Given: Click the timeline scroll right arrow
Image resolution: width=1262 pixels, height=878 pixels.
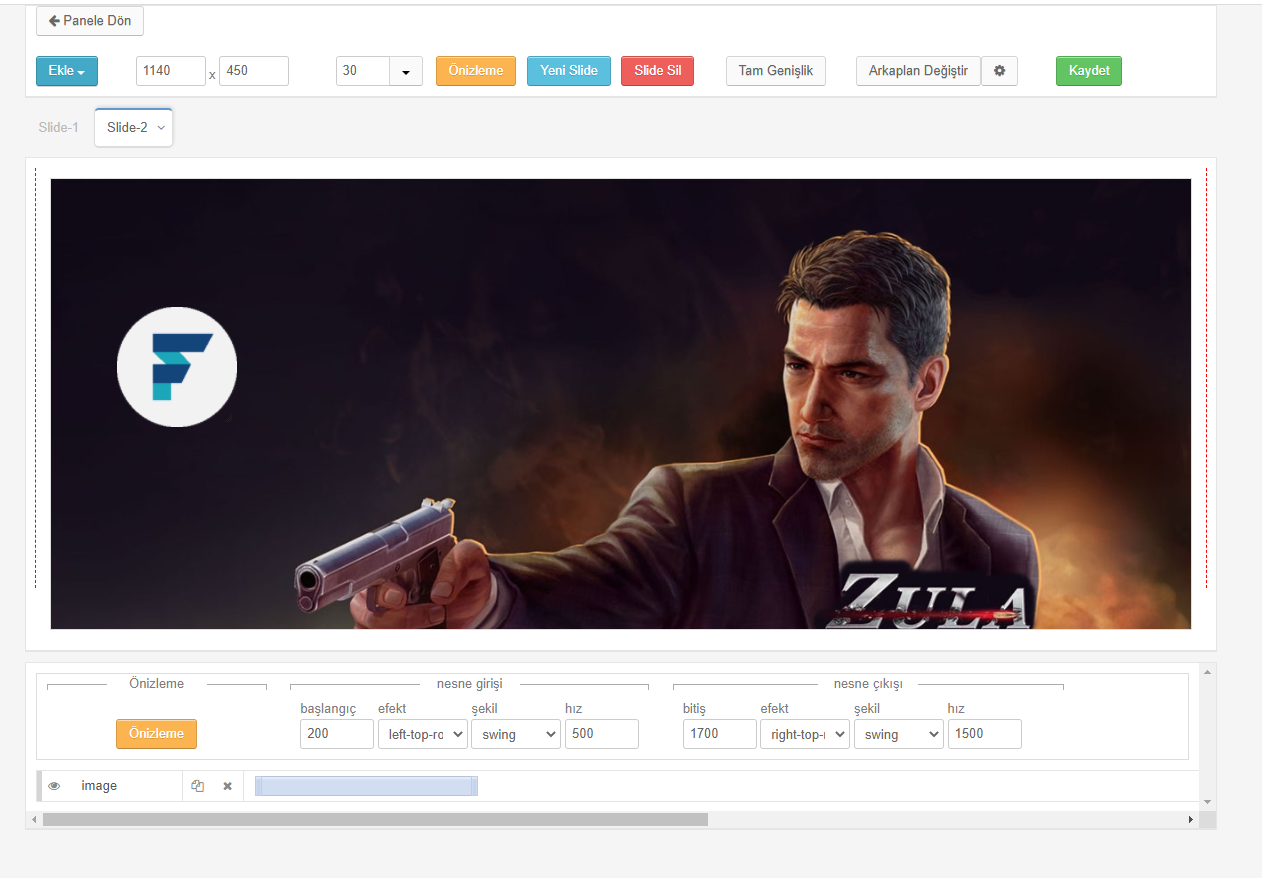Looking at the screenshot, I should (1190, 819).
